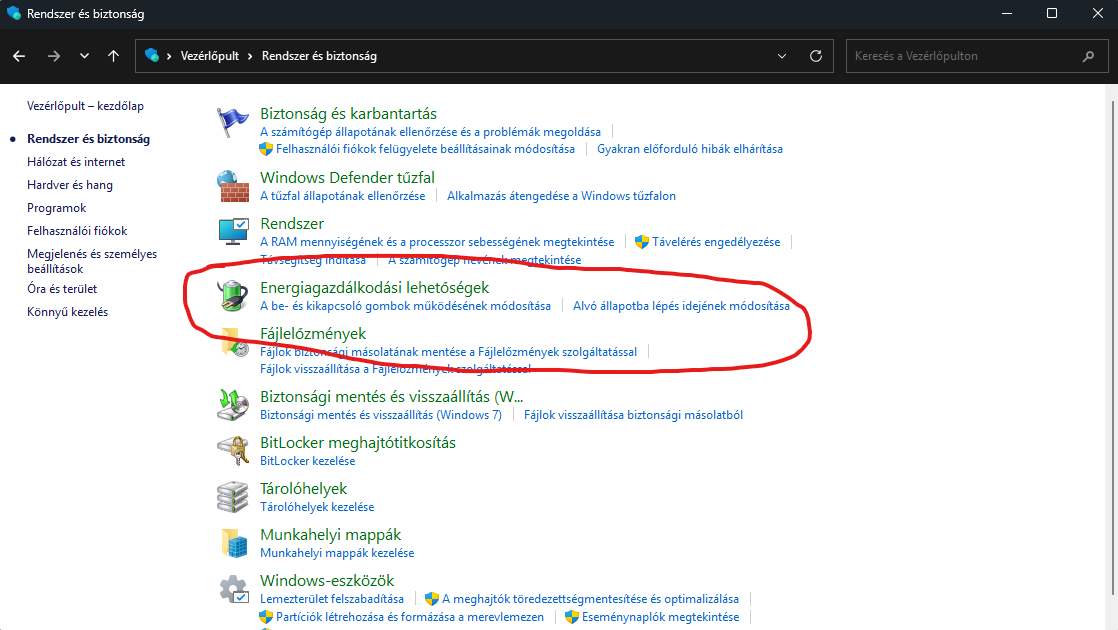Open Alvó állapotba lépés idejének módosítása

(x=681, y=306)
